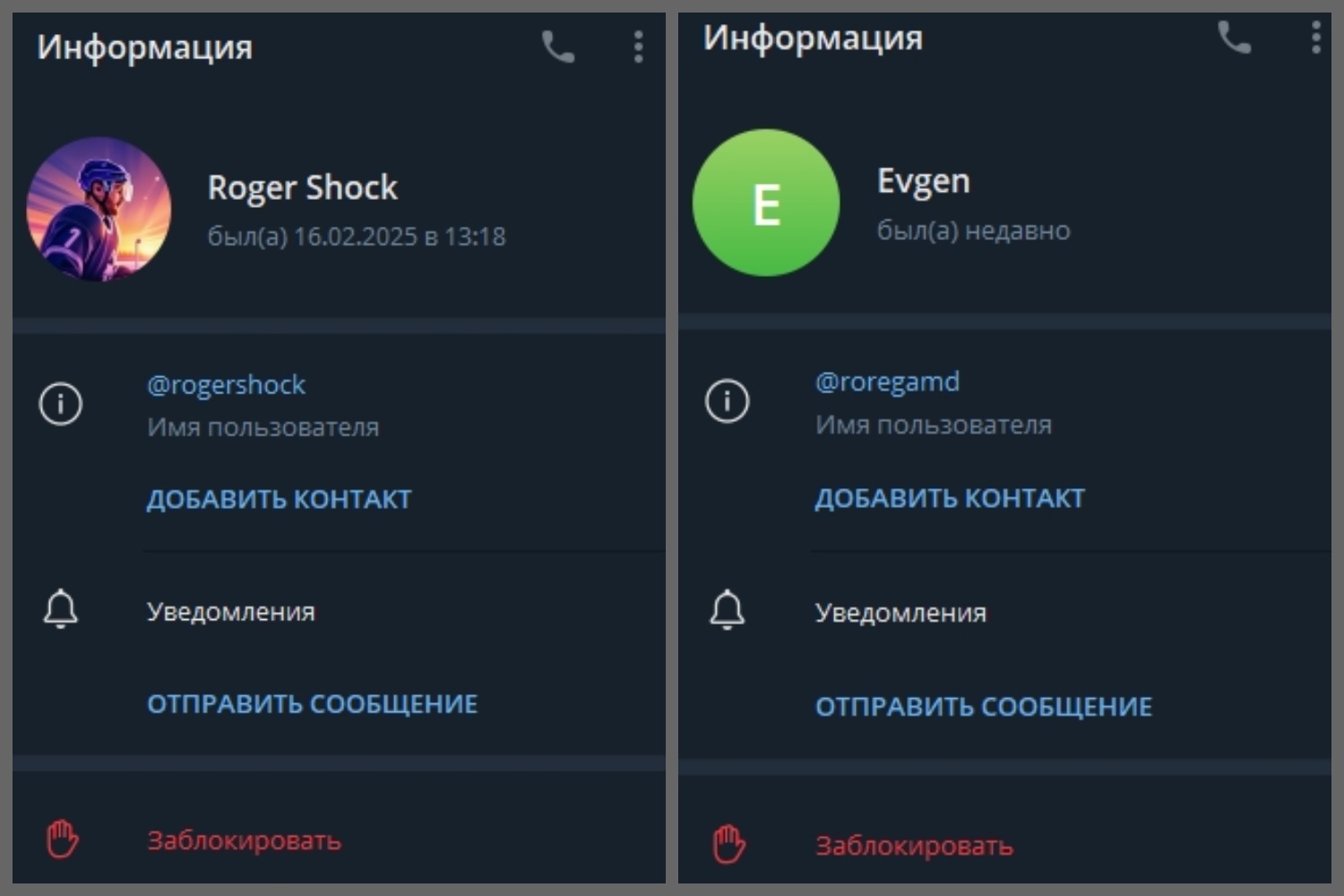Copy the @rogershock username link

coord(226,385)
